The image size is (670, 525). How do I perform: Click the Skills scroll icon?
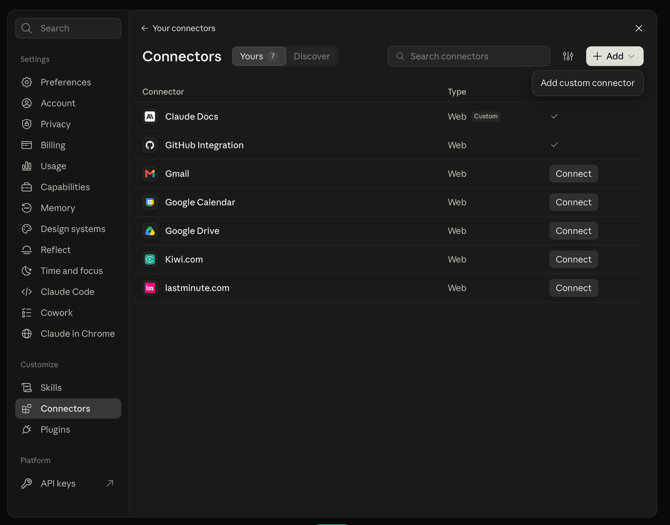[26, 387]
